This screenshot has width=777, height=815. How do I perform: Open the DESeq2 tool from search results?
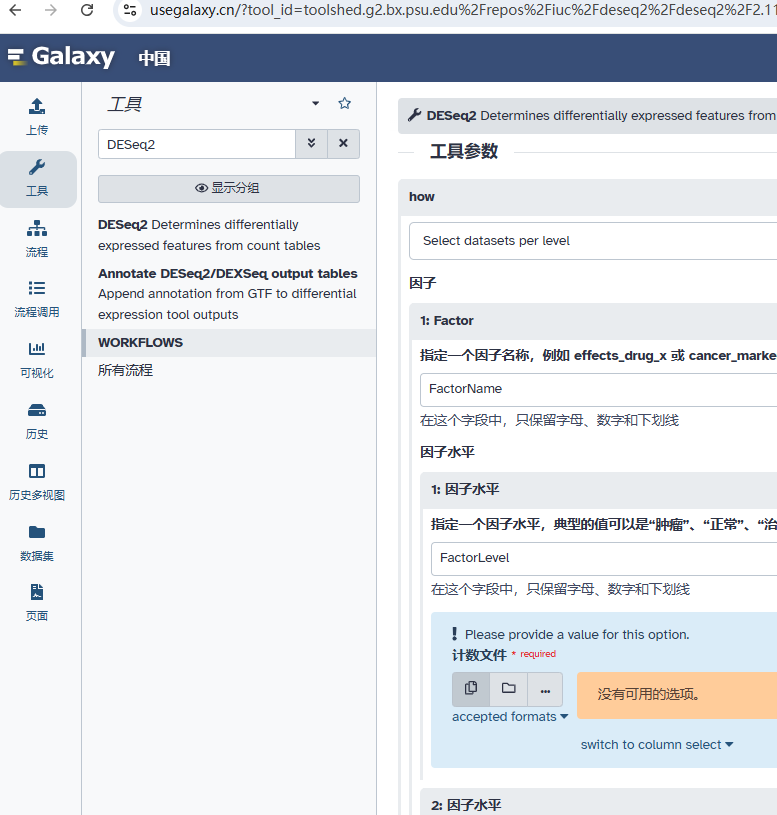point(209,235)
